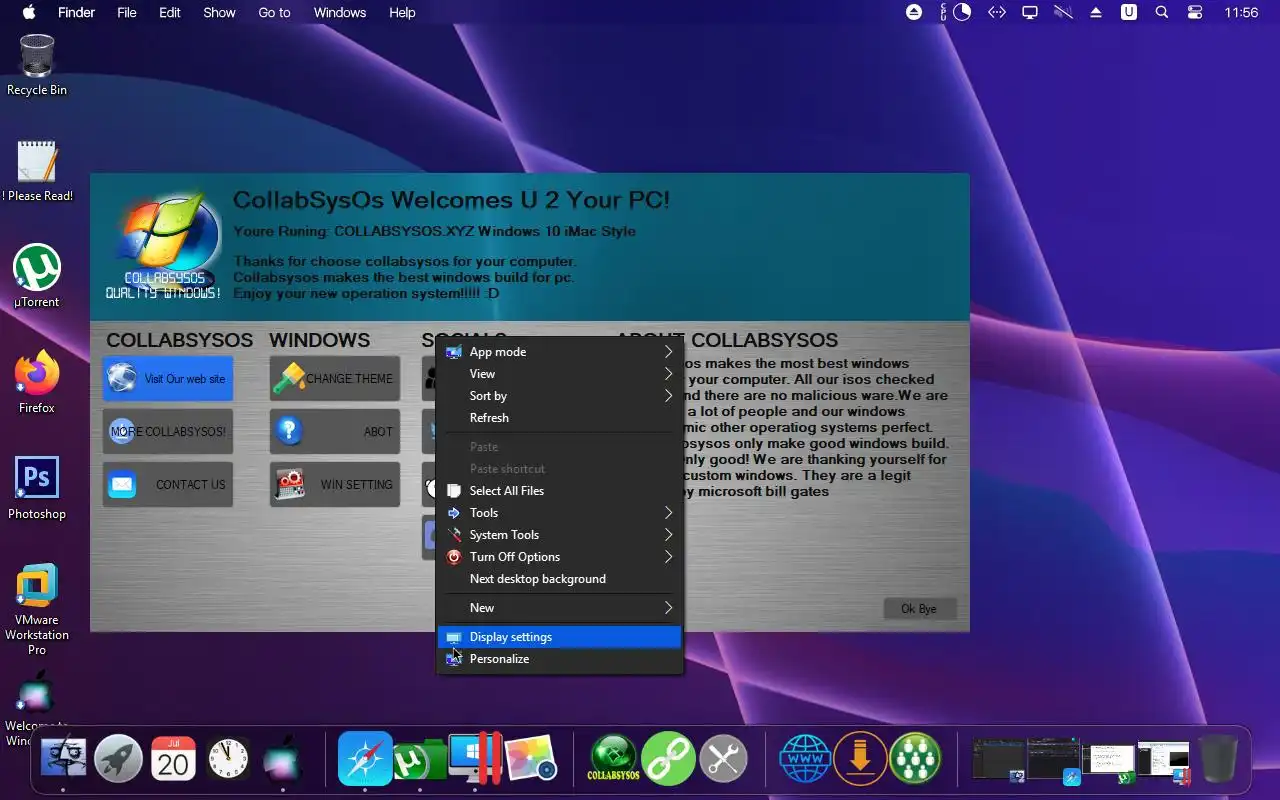Open the Please Read! notepad icon
Image resolution: width=1280 pixels, height=800 pixels.
coord(37,171)
